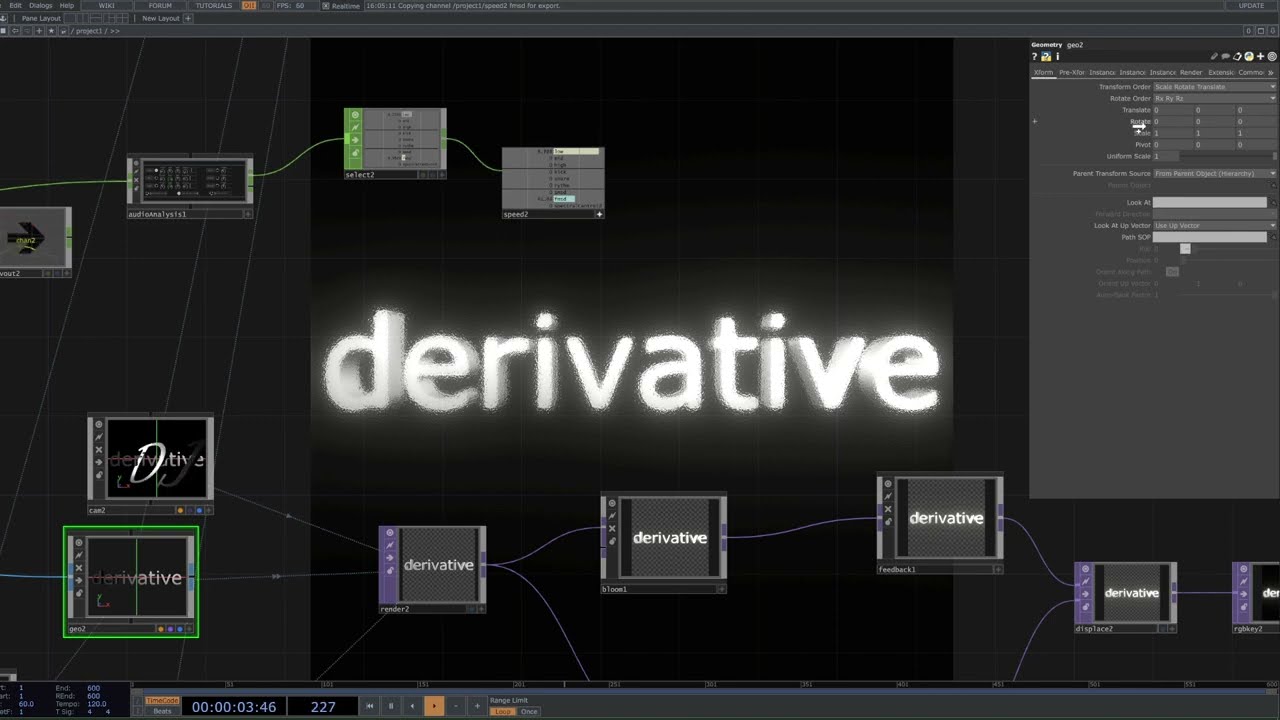Toggle the Realtime checkbox

[x=326, y=5]
